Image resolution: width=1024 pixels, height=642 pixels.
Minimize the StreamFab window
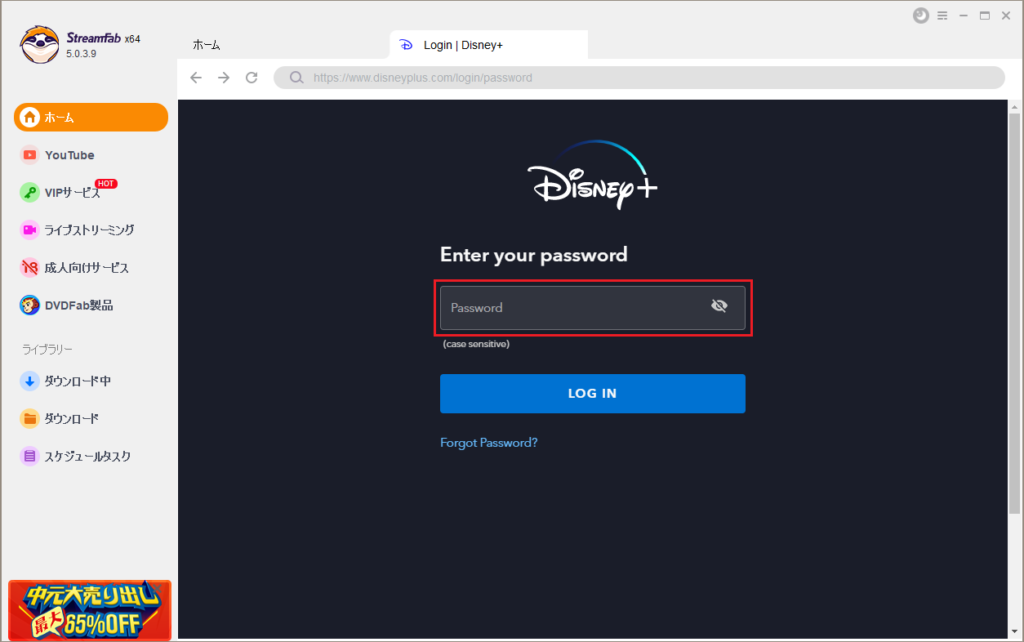click(x=963, y=16)
